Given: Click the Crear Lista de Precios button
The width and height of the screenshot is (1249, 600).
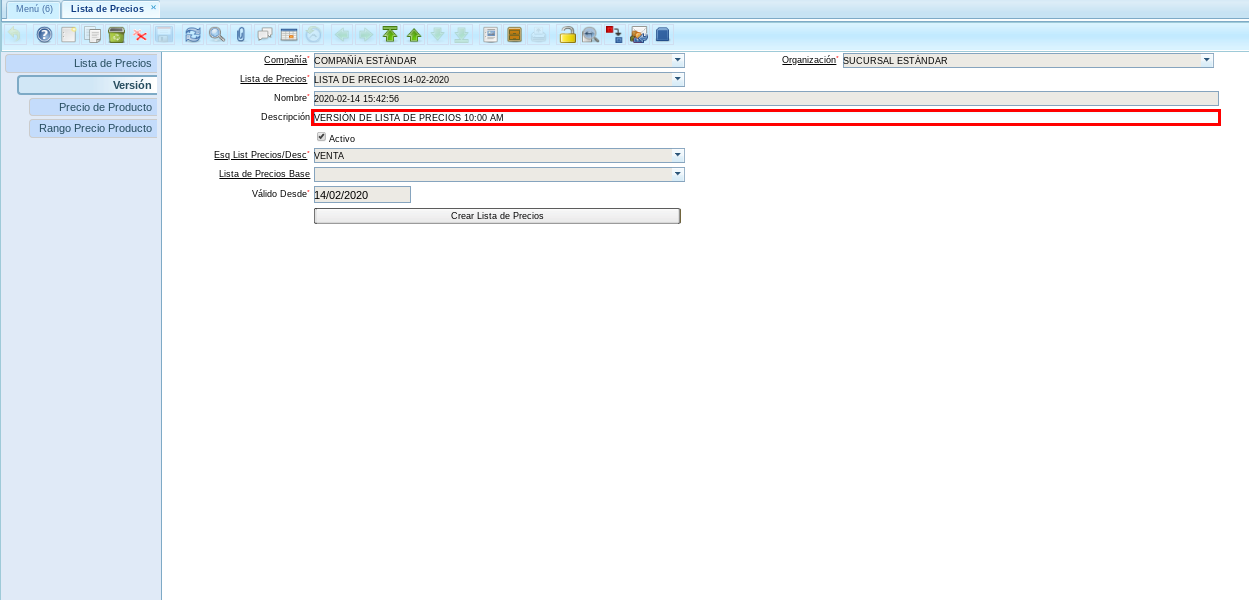Looking at the screenshot, I should [x=497, y=216].
